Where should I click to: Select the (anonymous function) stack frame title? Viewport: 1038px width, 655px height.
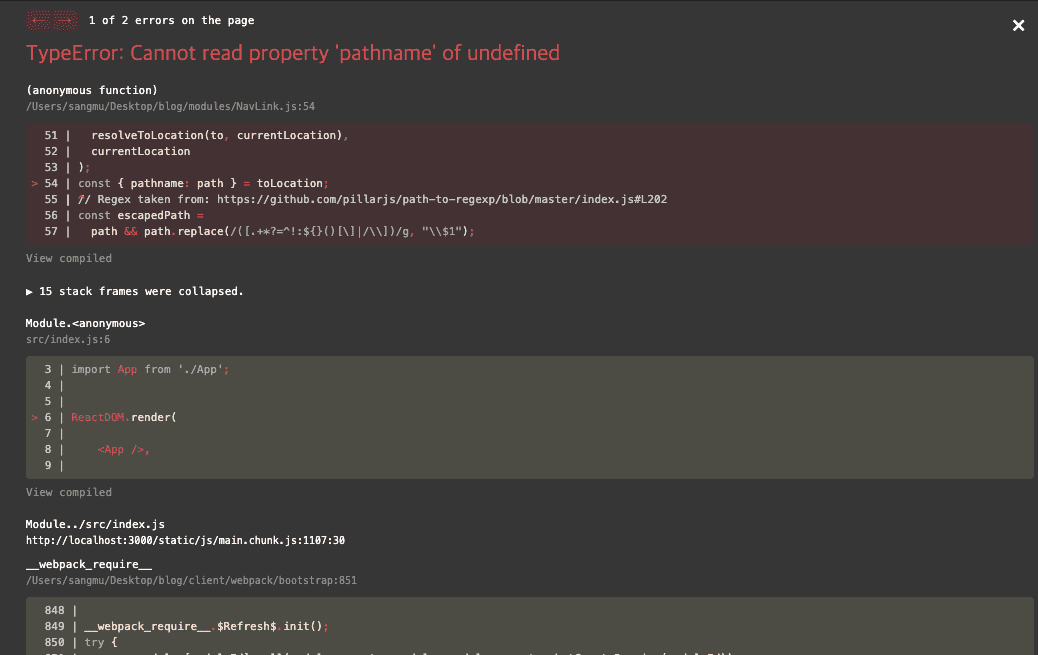click(x=92, y=90)
